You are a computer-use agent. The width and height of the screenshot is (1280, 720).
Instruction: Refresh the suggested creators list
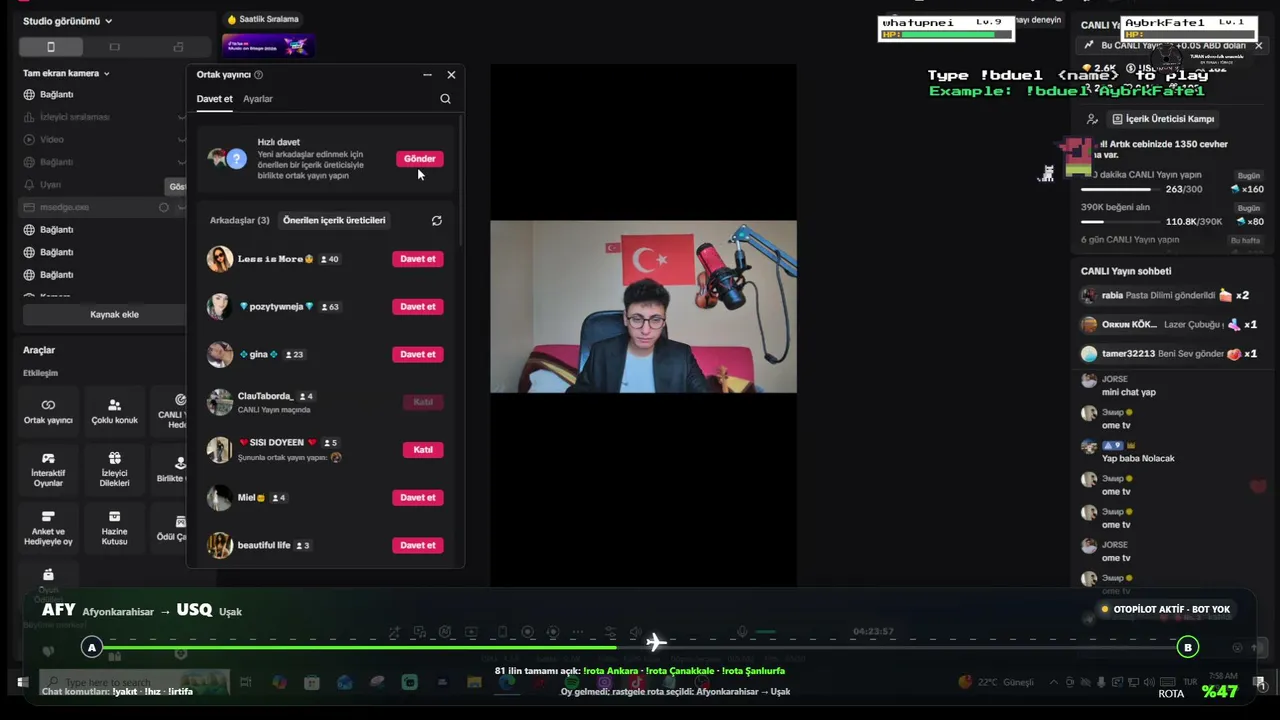436,220
